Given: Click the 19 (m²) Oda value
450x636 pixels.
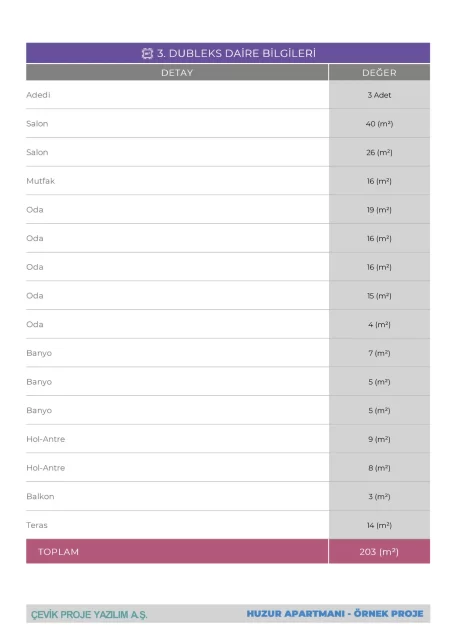Looking at the screenshot, I should click(379, 210).
